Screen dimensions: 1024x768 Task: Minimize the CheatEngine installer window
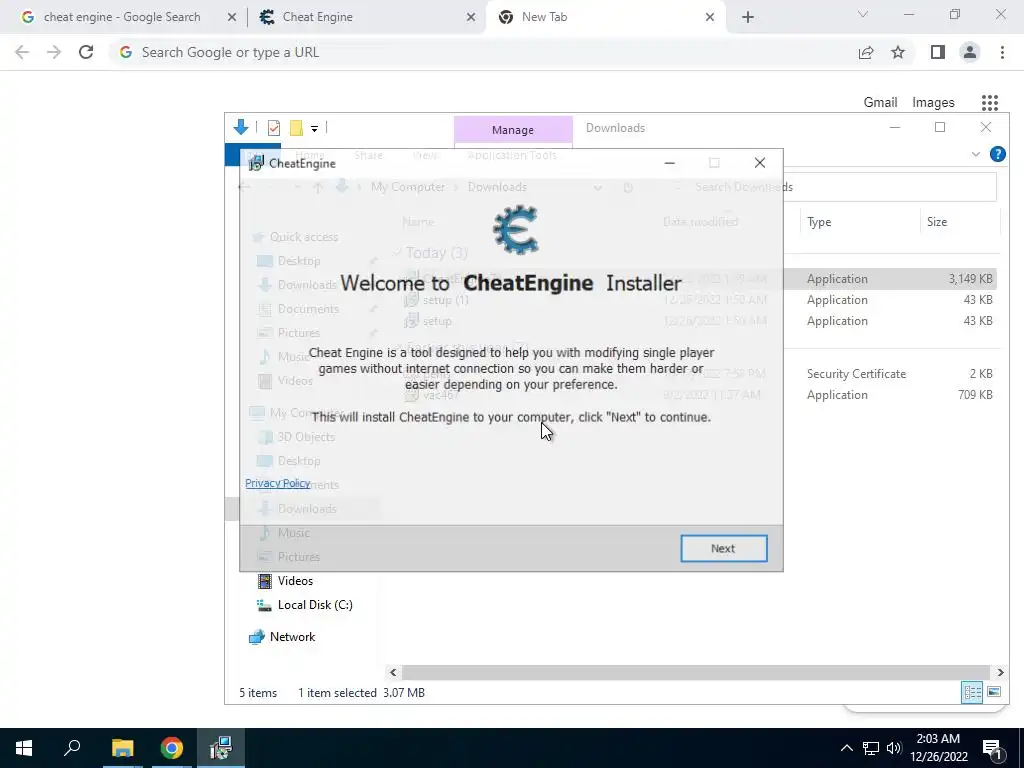coord(669,163)
